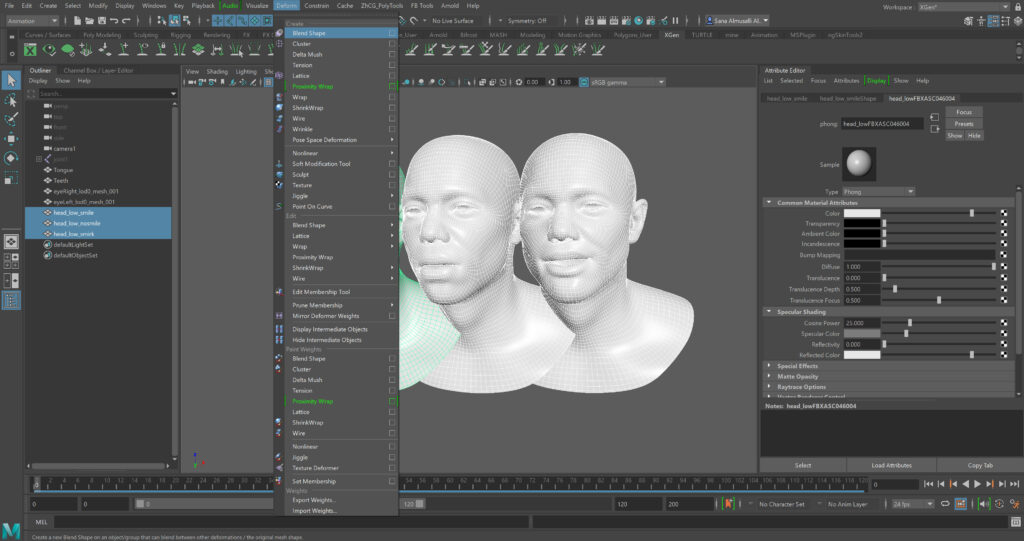Click the Maya logo icon at bottom-left
The width and height of the screenshot is (1024, 541).
point(13,530)
